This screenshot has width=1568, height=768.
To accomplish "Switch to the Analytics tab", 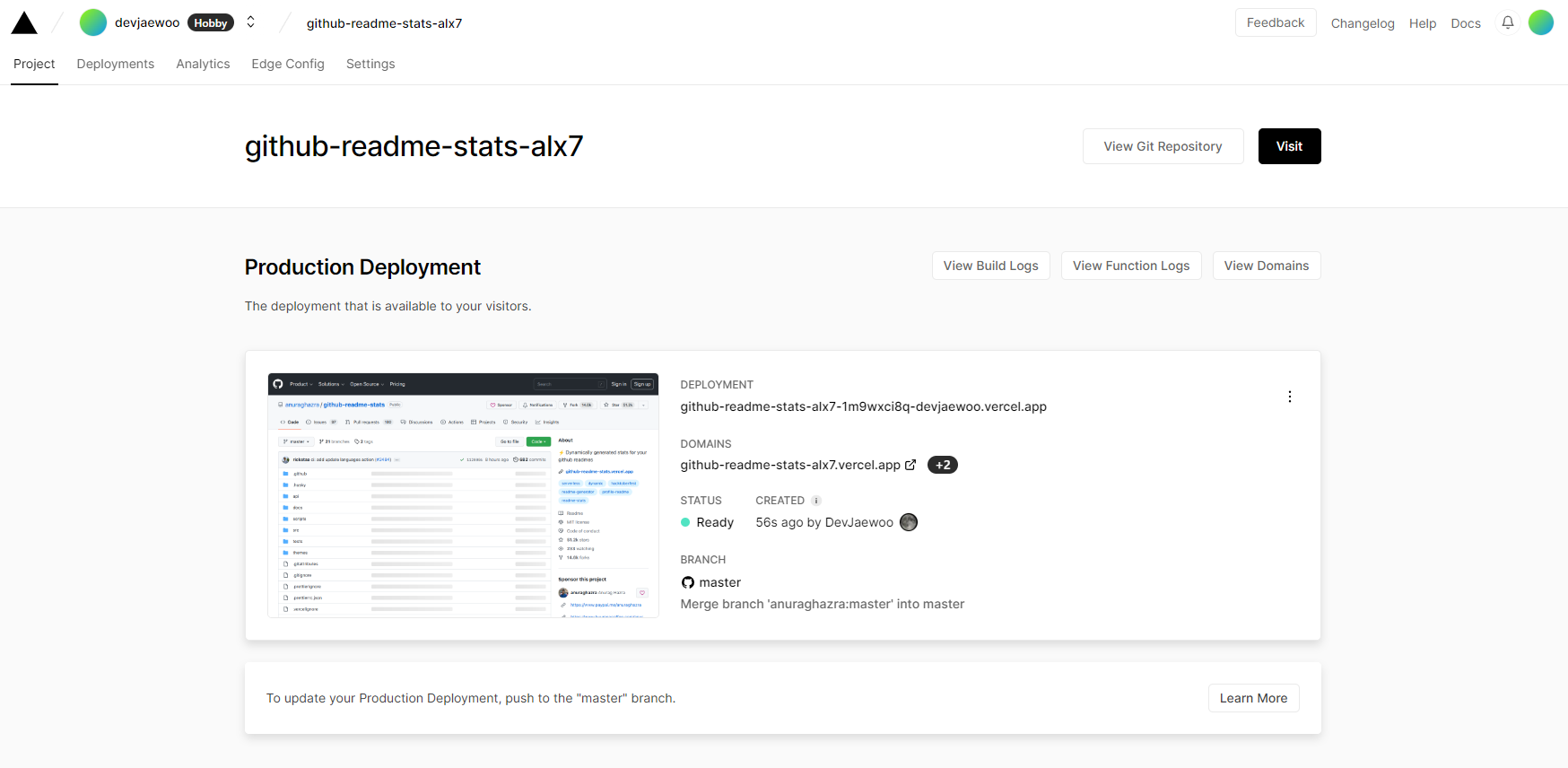I will point(203,64).
